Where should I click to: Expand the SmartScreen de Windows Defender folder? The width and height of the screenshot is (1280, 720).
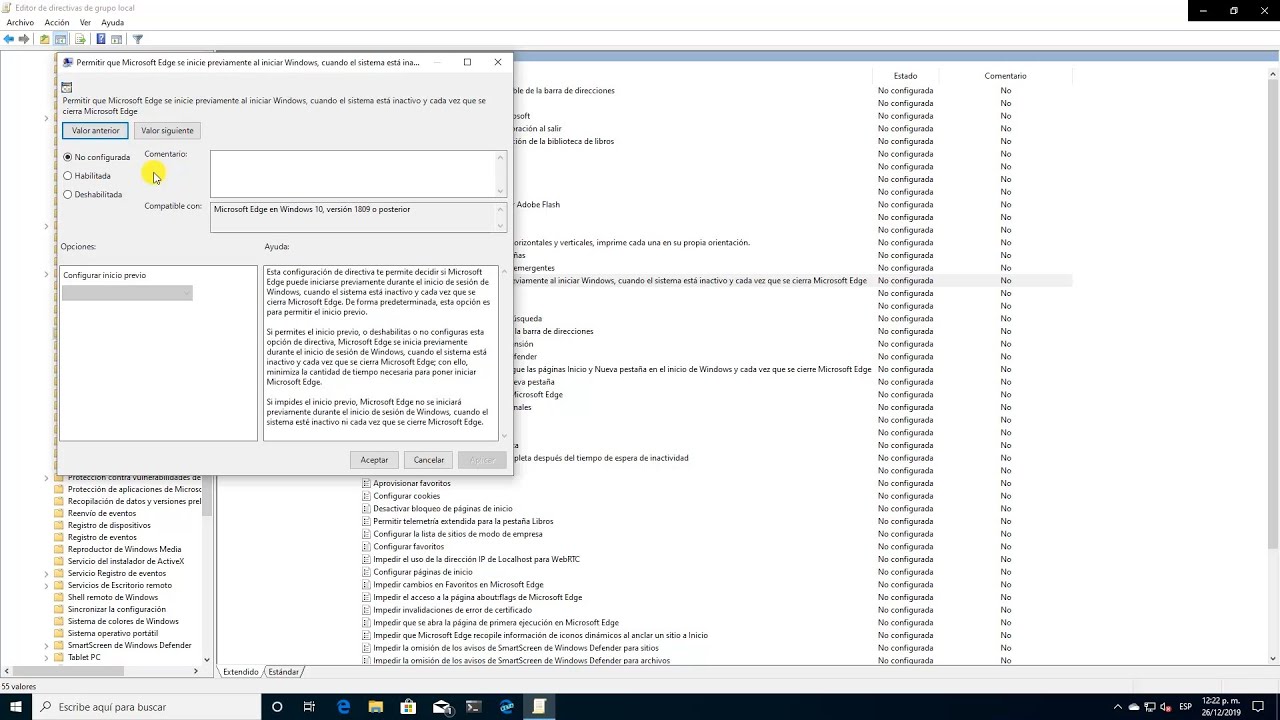click(x=46, y=645)
